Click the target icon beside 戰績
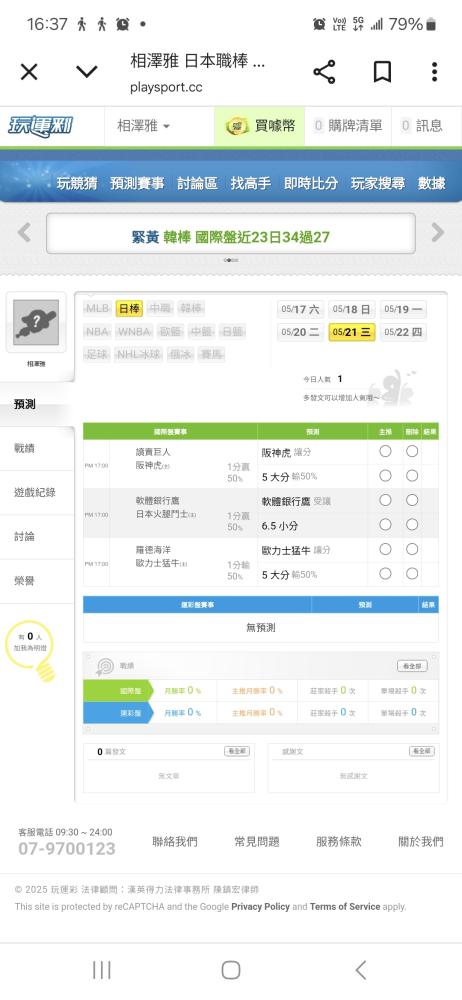The width and height of the screenshot is (462, 1000). 105,666
